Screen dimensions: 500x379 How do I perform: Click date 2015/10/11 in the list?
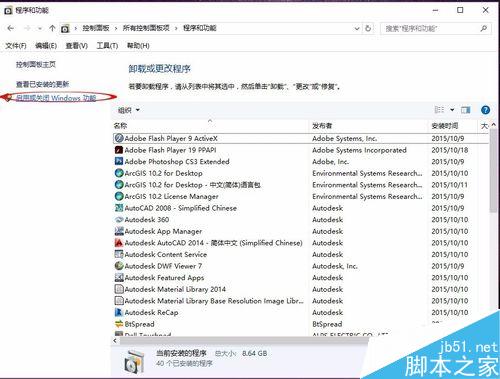(450, 185)
